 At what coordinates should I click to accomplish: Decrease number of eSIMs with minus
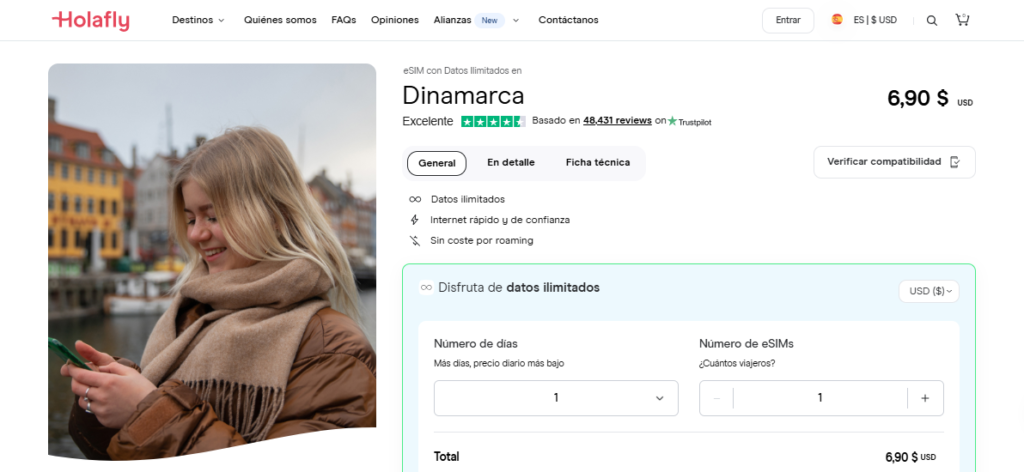pyautogui.click(x=716, y=398)
